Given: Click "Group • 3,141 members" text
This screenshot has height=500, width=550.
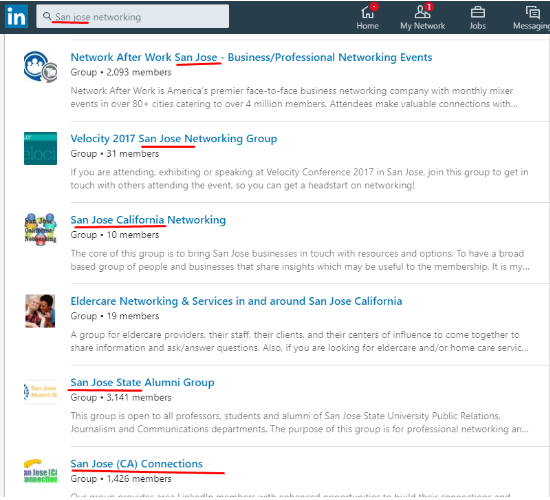Looking at the screenshot, I should coord(121,398).
